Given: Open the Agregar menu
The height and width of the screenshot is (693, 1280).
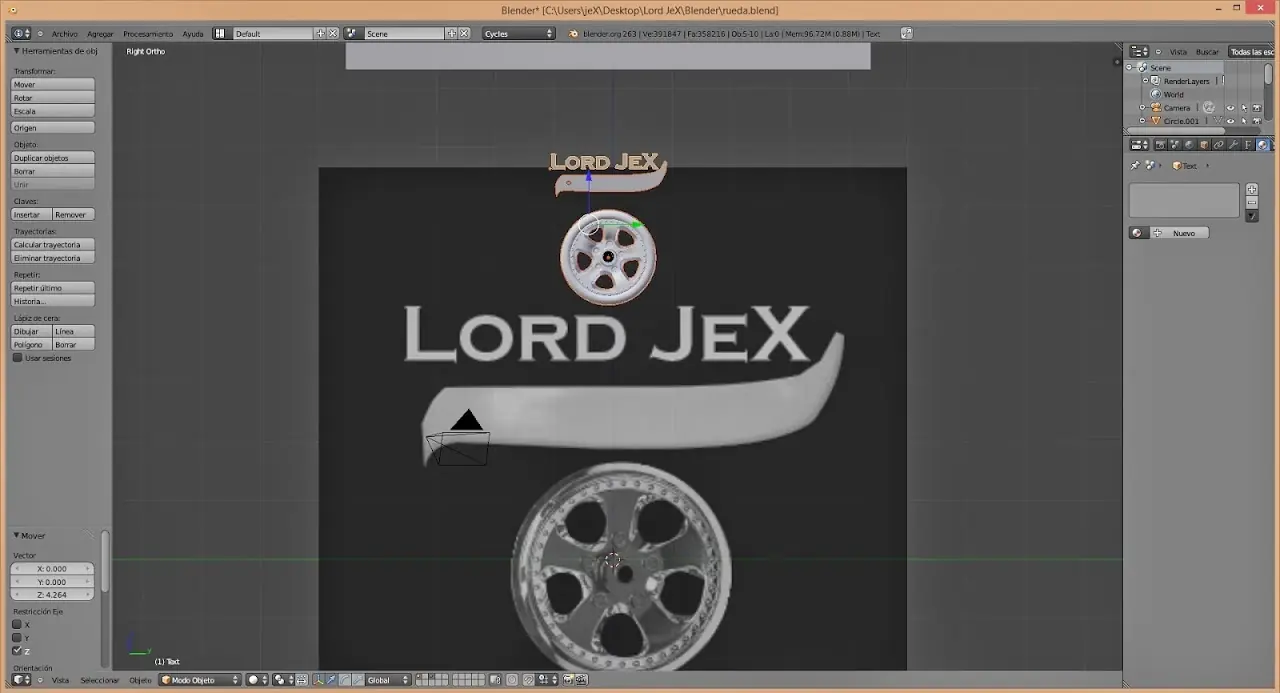Looking at the screenshot, I should (x=100, y=34).
